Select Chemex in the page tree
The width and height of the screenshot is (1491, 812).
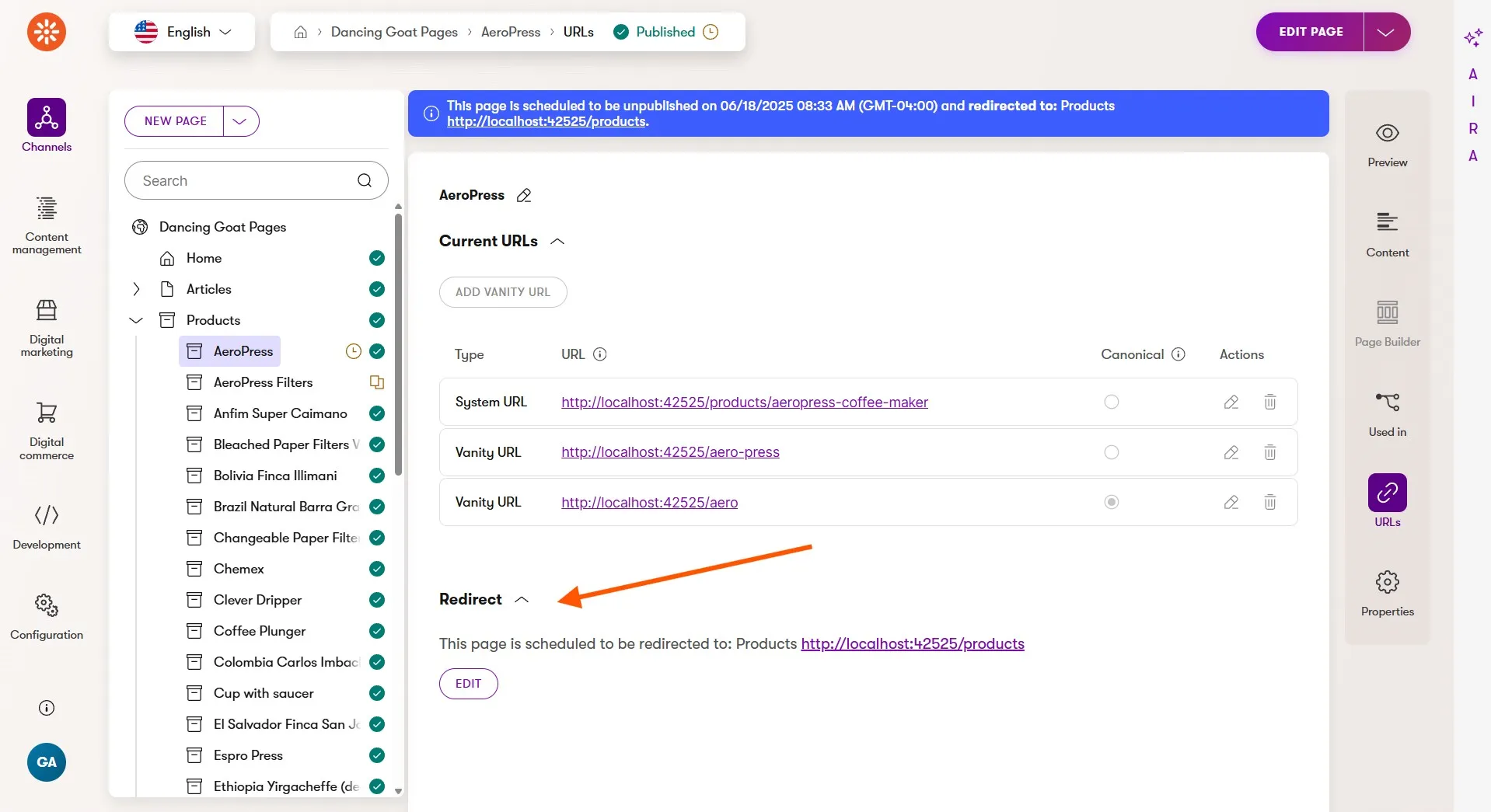pos(239,569)
